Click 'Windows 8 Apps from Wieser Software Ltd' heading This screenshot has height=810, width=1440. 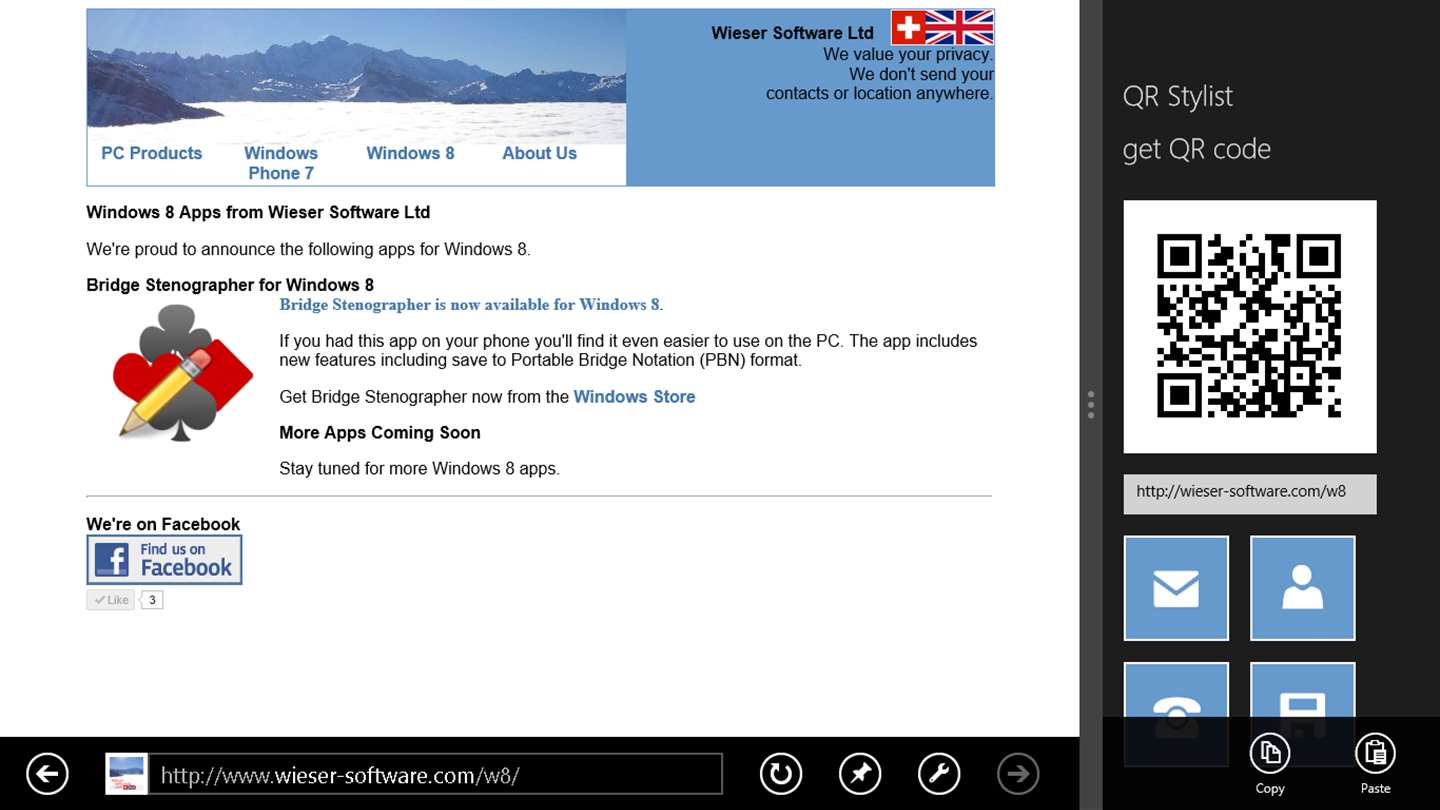[258, 212]
